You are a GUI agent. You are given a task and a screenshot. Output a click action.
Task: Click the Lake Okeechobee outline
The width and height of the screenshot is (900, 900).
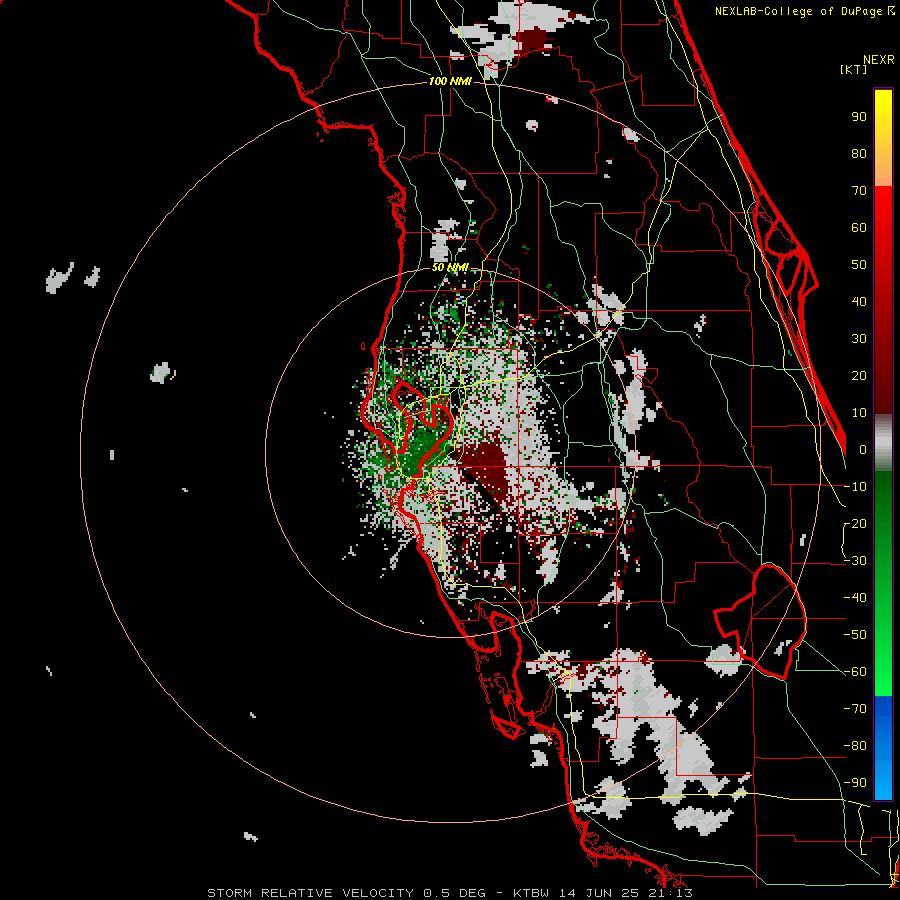[762, 621]
